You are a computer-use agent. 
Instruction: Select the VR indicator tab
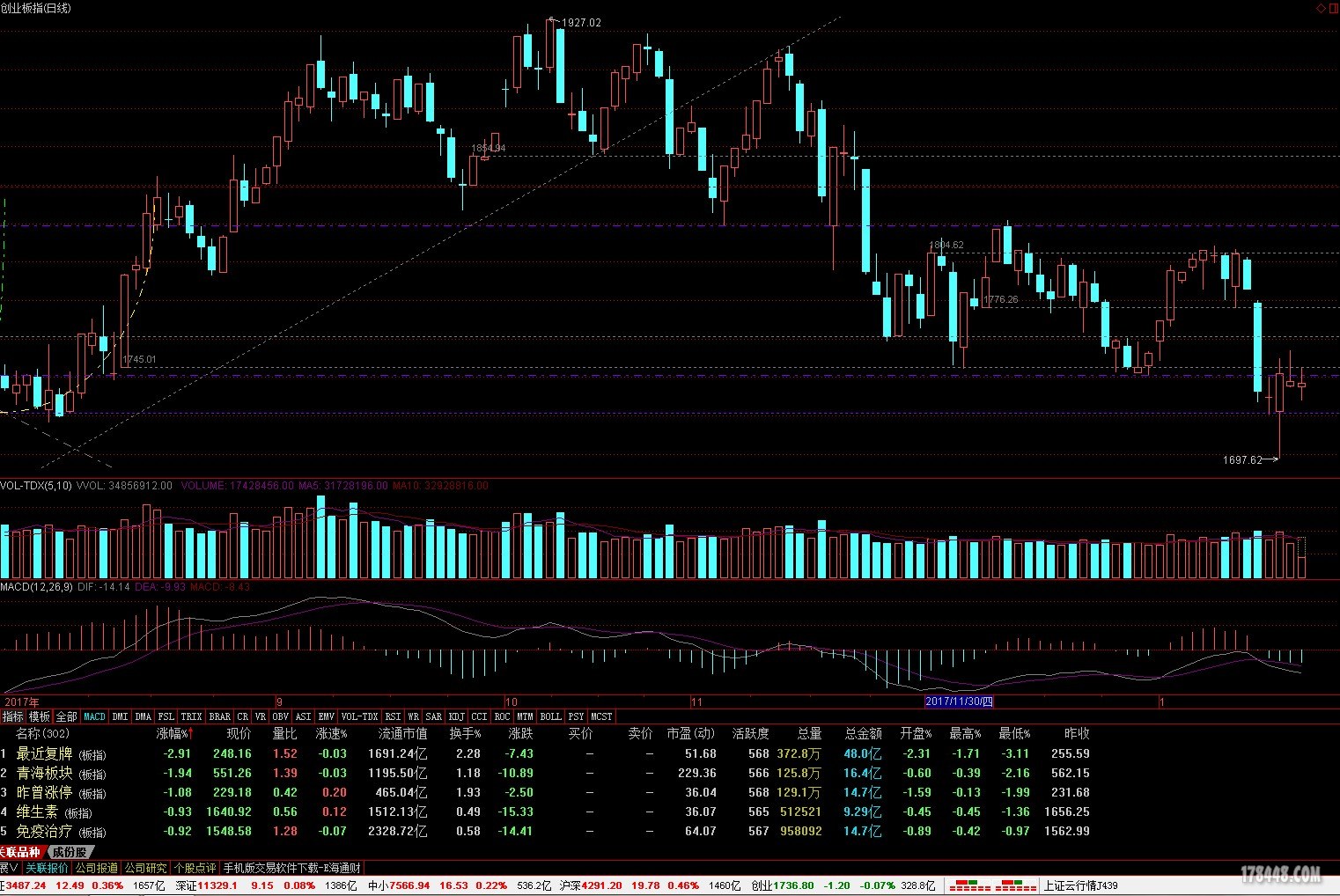260,716
